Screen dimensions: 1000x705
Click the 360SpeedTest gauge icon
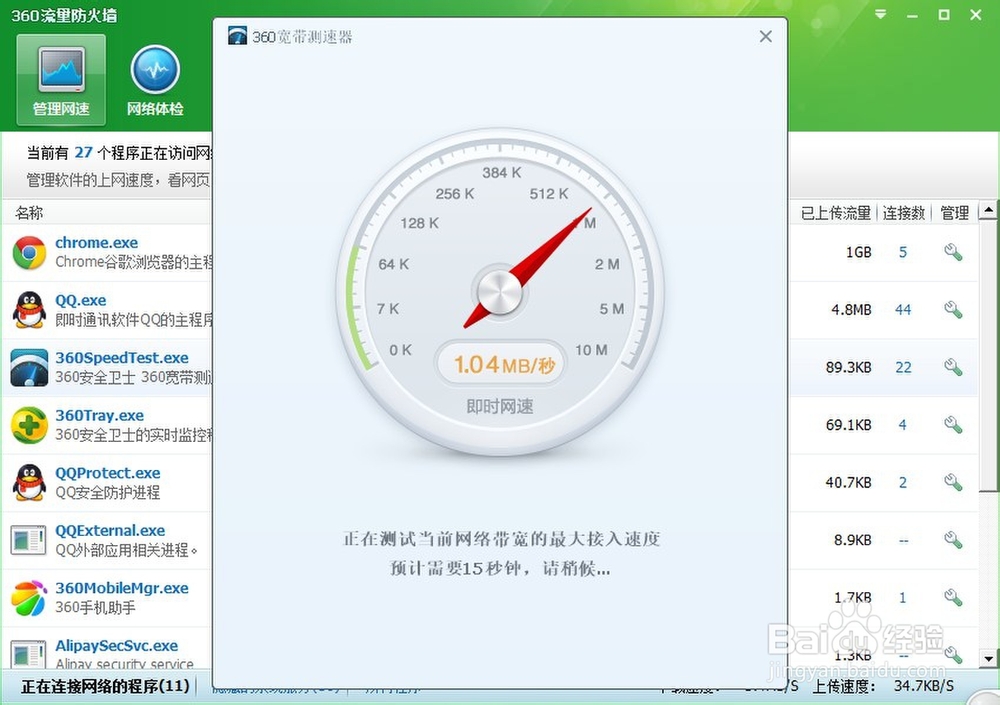[x=27, y=367]
